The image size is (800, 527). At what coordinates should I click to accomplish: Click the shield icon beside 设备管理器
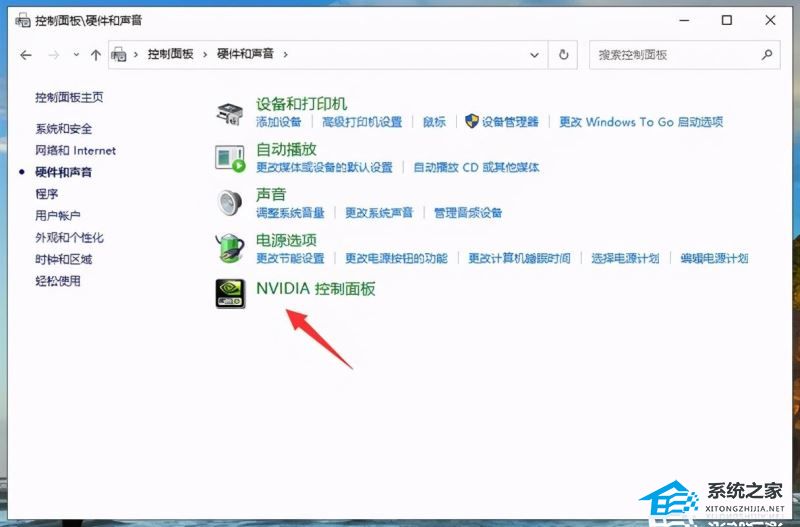coord(472,122)
